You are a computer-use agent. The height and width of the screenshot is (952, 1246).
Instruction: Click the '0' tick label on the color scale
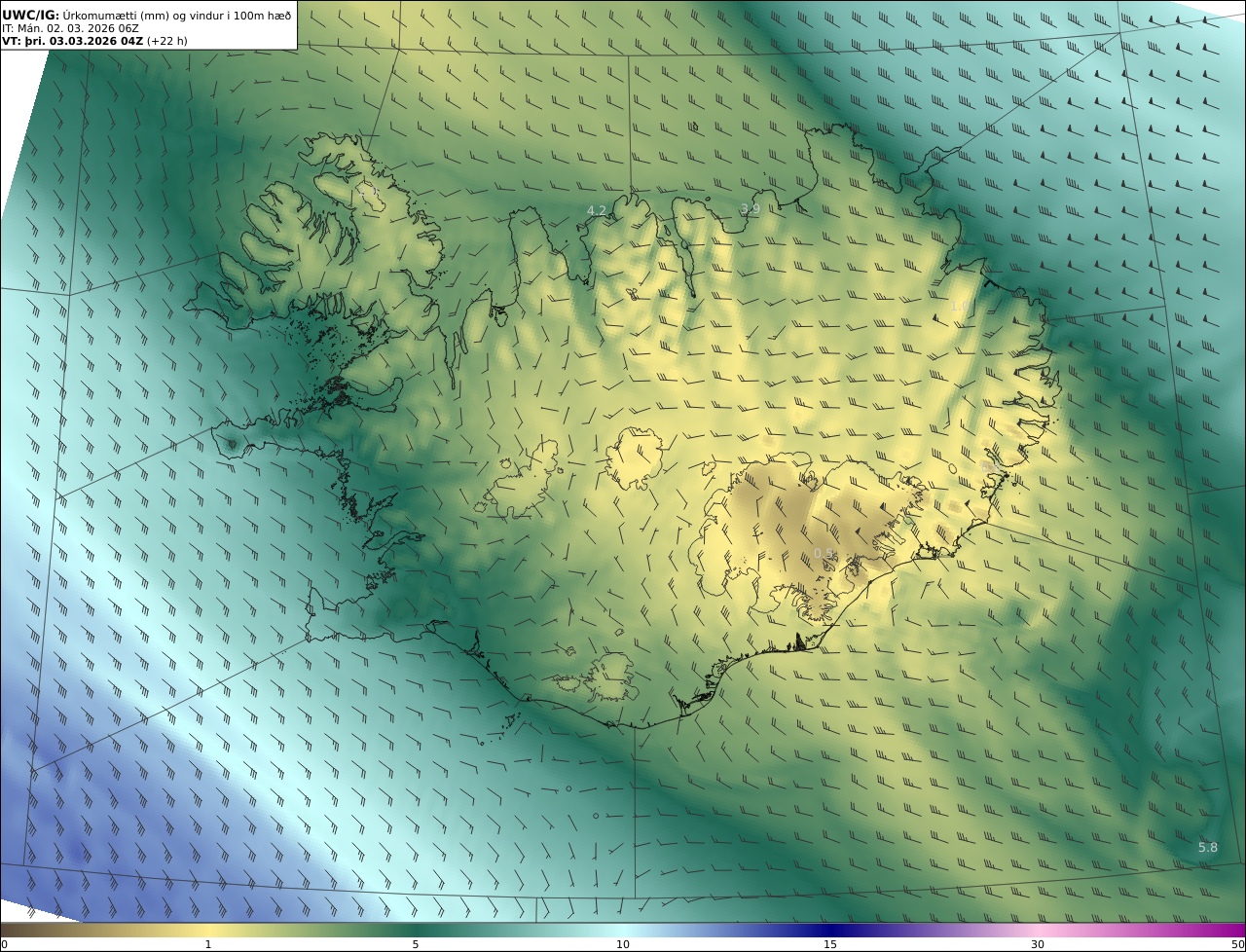coord(4,944)
